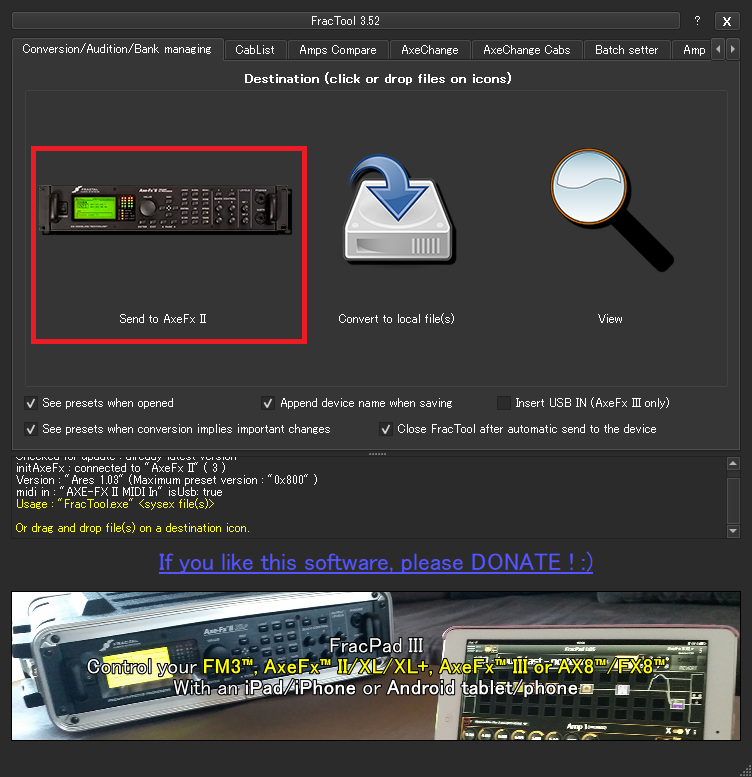Close the FracTool window with X
This screenshot has width=752, height=777.
[727, 21]
